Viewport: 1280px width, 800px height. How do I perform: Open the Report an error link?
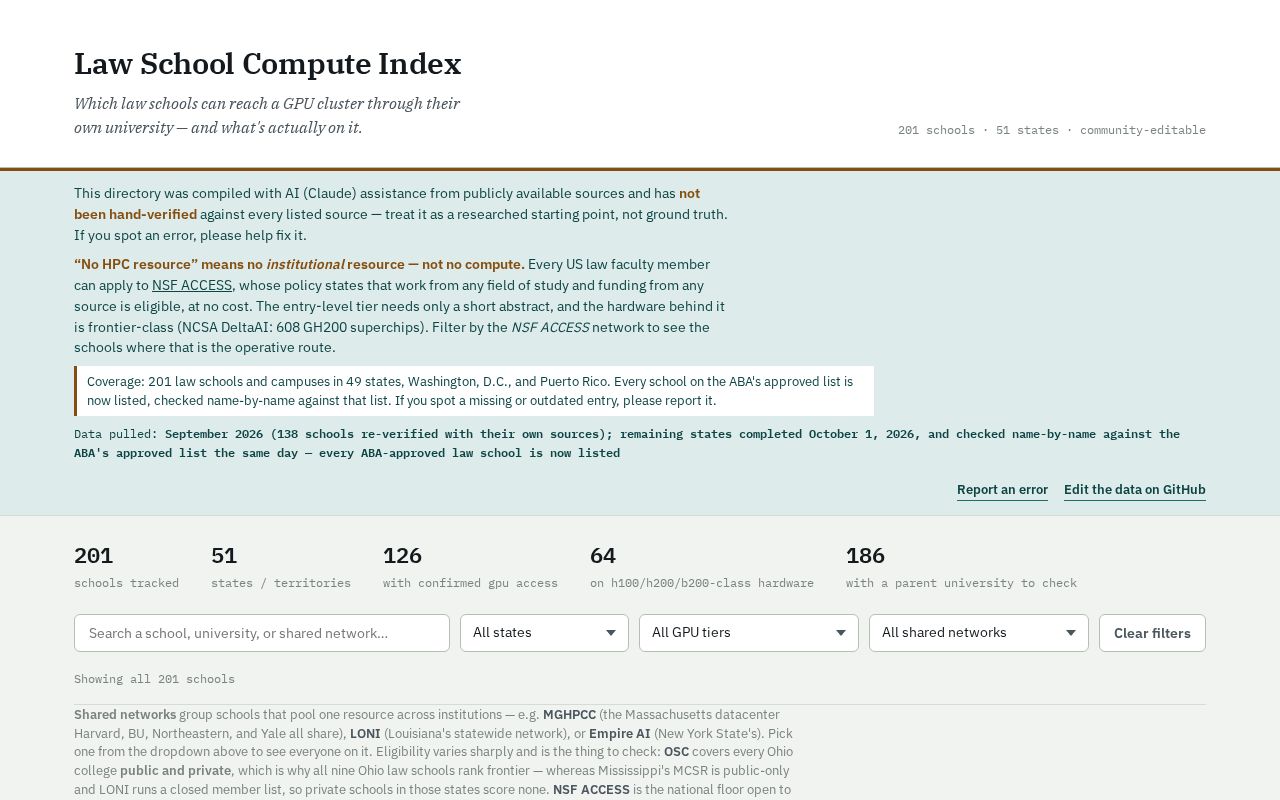pyautogui.click(x=1002, y=489)
